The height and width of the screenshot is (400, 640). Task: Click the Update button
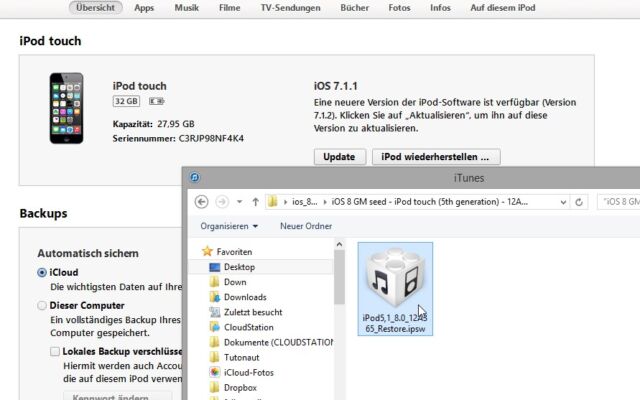click(339, 157)
